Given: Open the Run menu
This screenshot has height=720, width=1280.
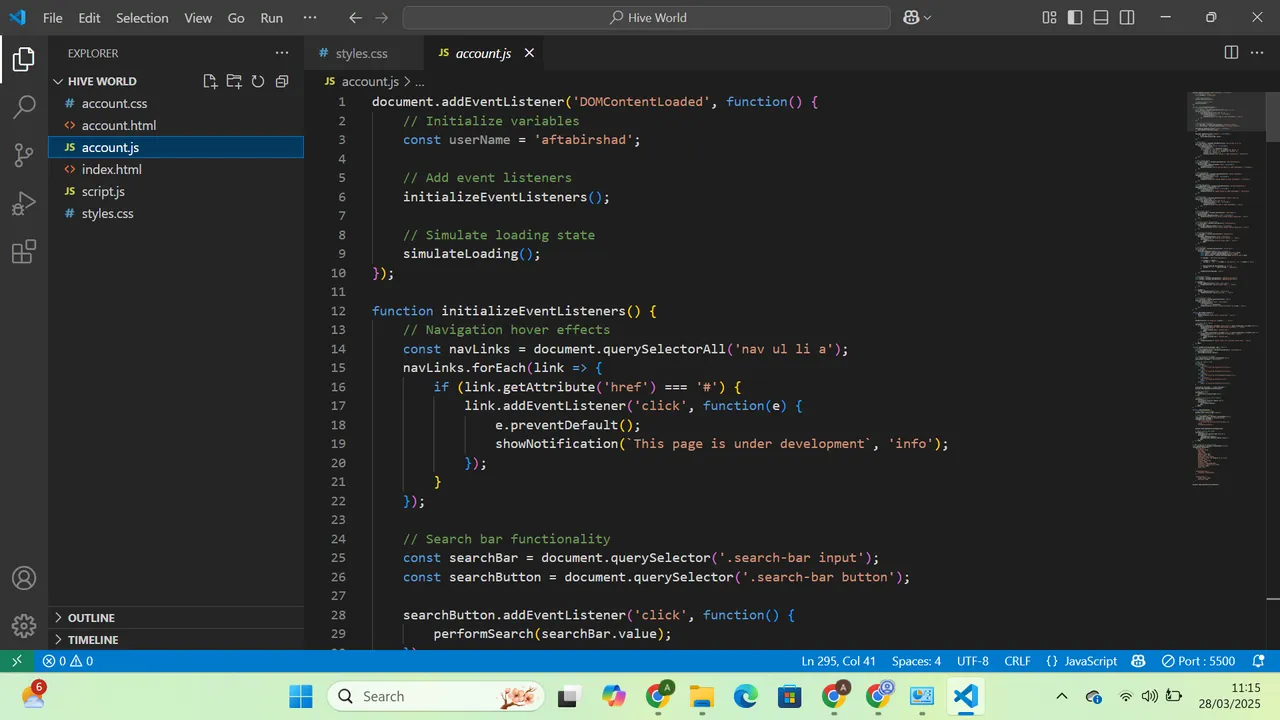Looking at the screenshot, I should point(271,18).
